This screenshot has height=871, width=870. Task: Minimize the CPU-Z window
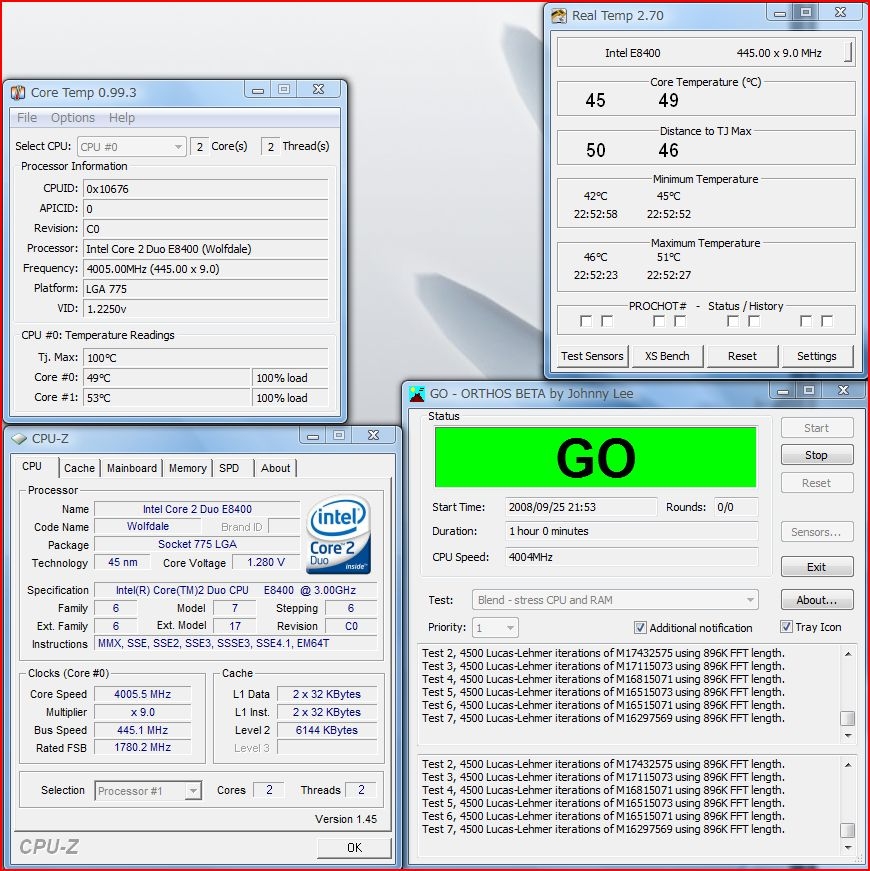tap(313, 436)
